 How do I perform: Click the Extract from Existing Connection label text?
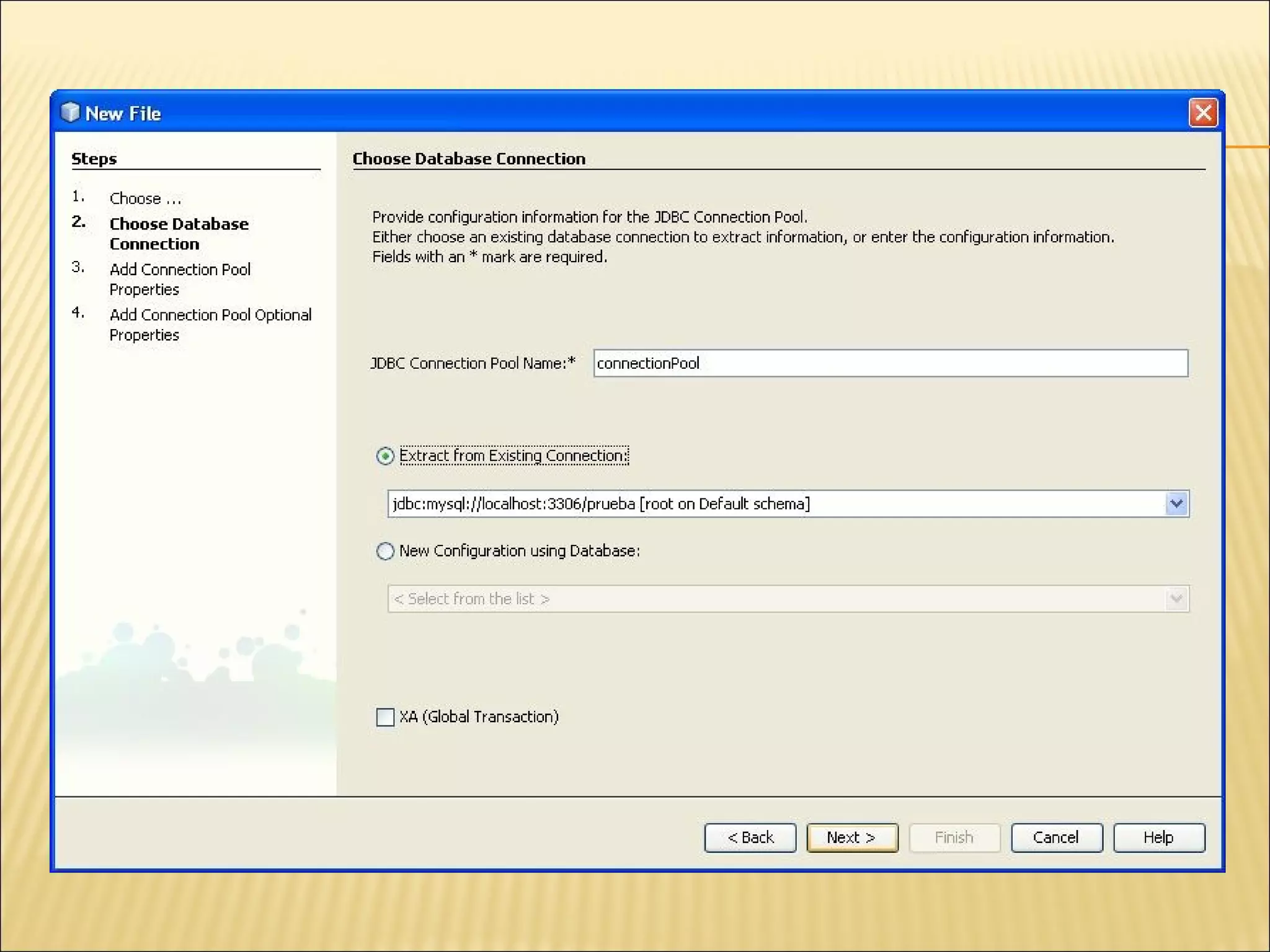[x=513, y=456]
